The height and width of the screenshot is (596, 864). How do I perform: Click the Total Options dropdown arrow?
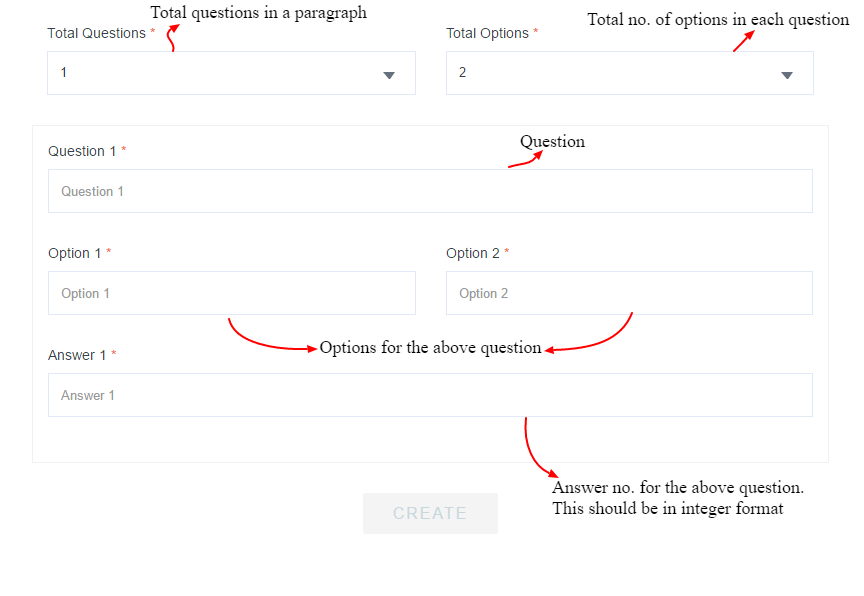click(787, 75)
